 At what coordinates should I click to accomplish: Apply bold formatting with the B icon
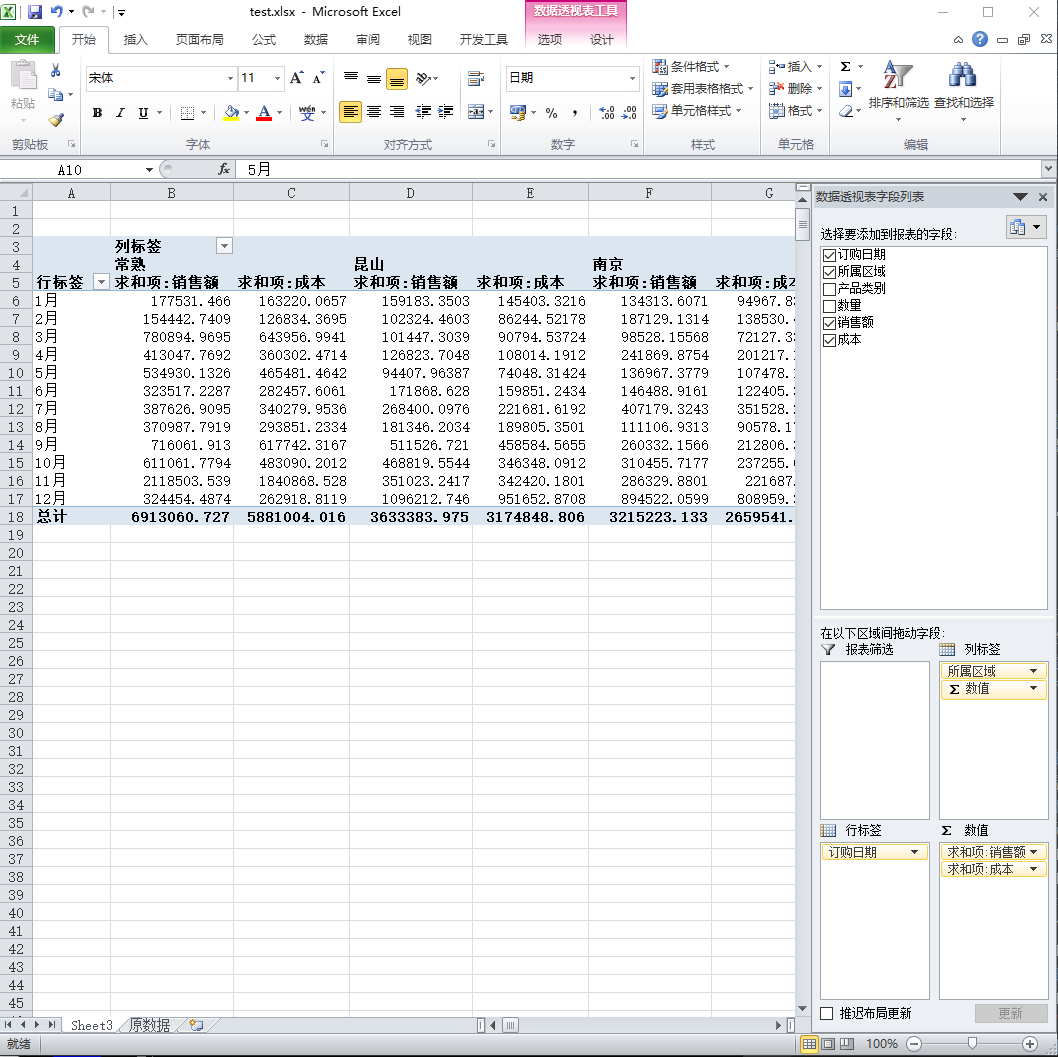click(97, 113)
